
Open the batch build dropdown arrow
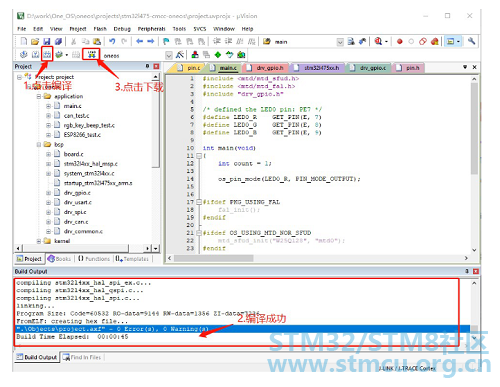coord(67,55)
